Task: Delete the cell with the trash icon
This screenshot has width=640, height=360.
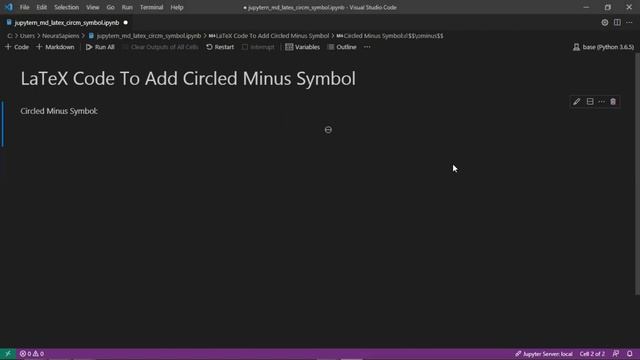Action: point(613,102)
